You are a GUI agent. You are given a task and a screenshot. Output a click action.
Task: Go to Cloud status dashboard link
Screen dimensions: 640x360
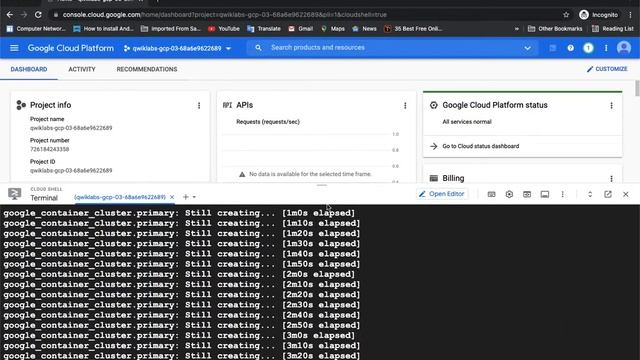480,146
